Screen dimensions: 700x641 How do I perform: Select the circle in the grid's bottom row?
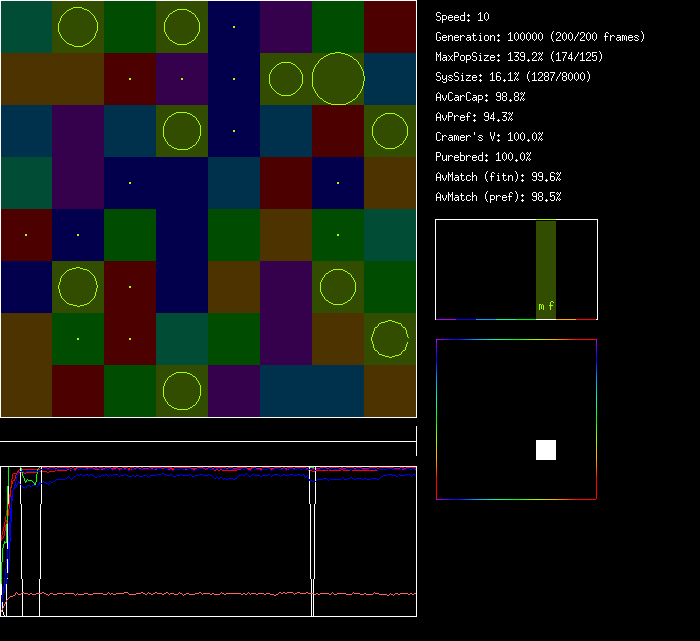click(x=182, y=391)
